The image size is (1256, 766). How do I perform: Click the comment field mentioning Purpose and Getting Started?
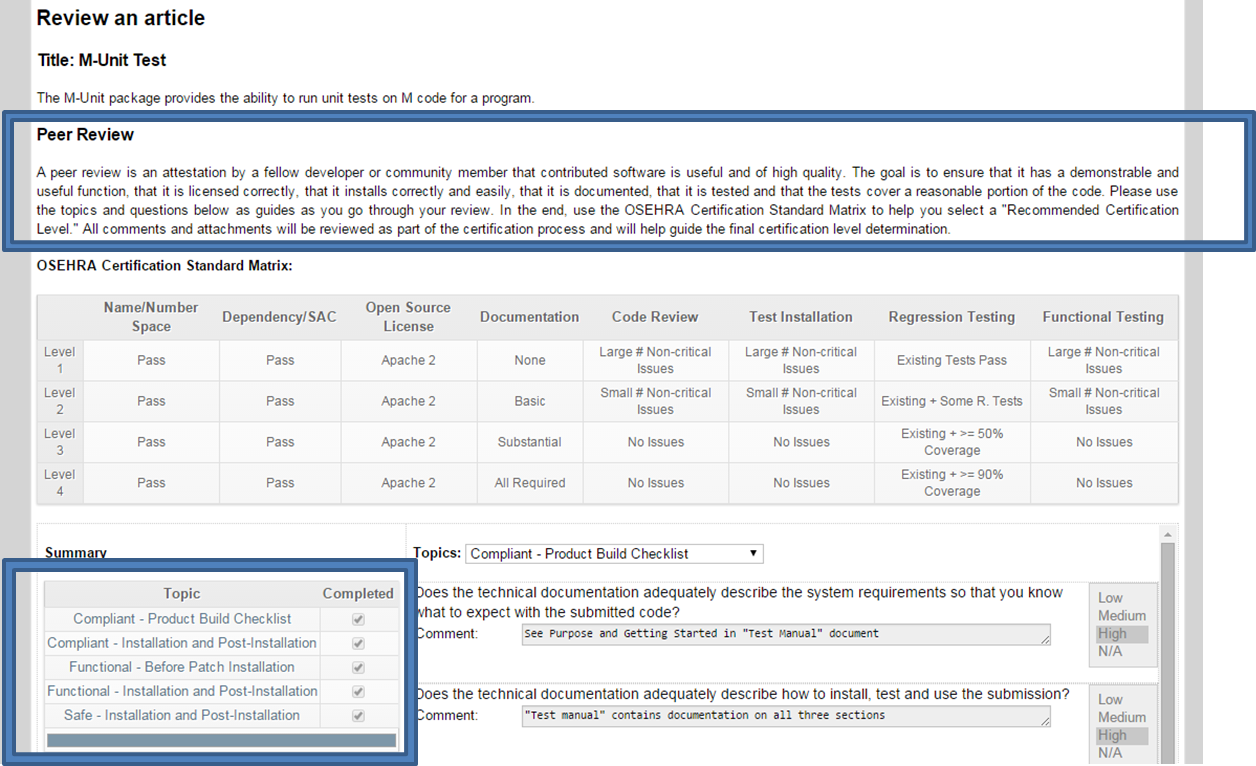pos(785,634)
